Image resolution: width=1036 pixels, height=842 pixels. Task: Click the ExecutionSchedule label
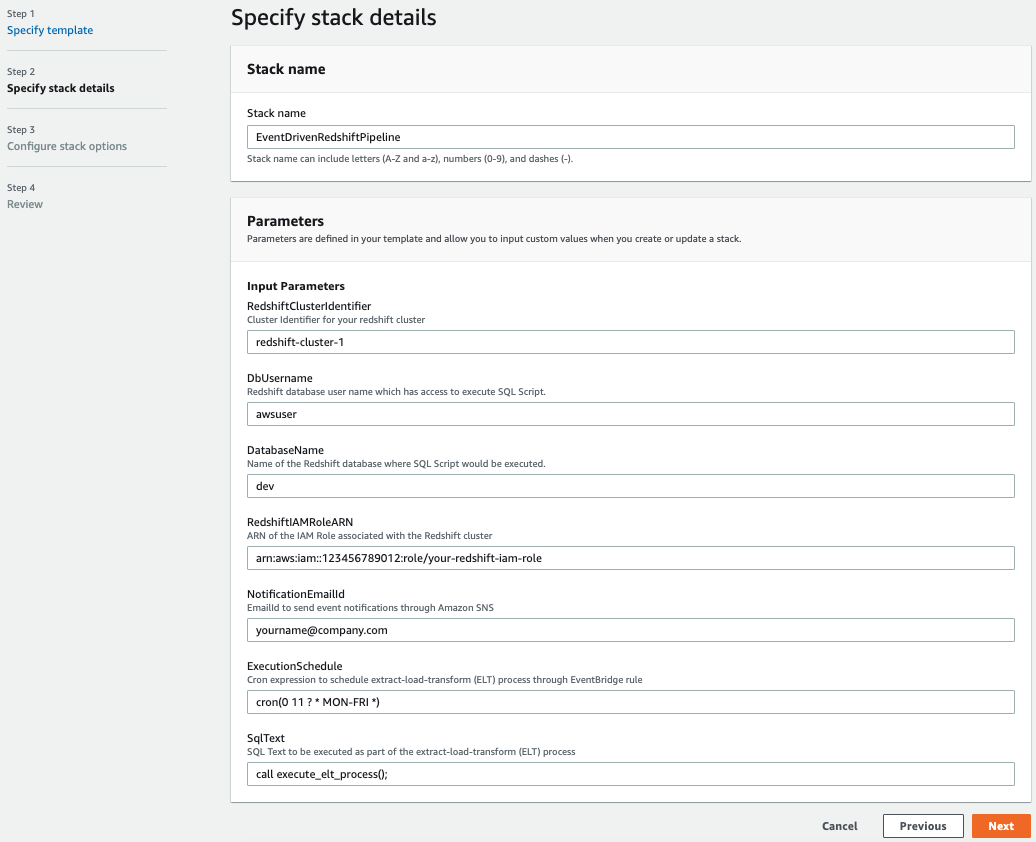tap(295, 666)
